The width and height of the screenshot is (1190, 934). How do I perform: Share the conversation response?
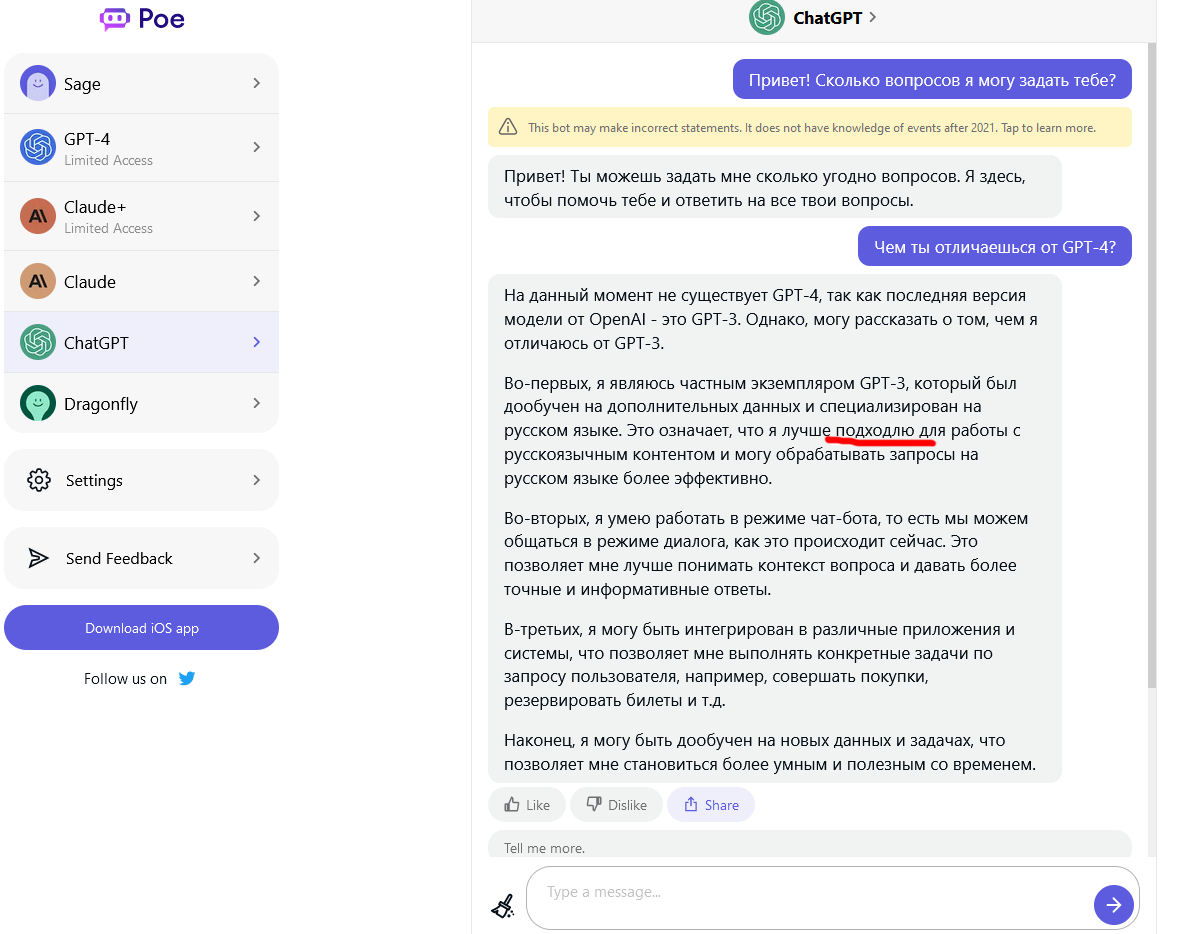711,805
